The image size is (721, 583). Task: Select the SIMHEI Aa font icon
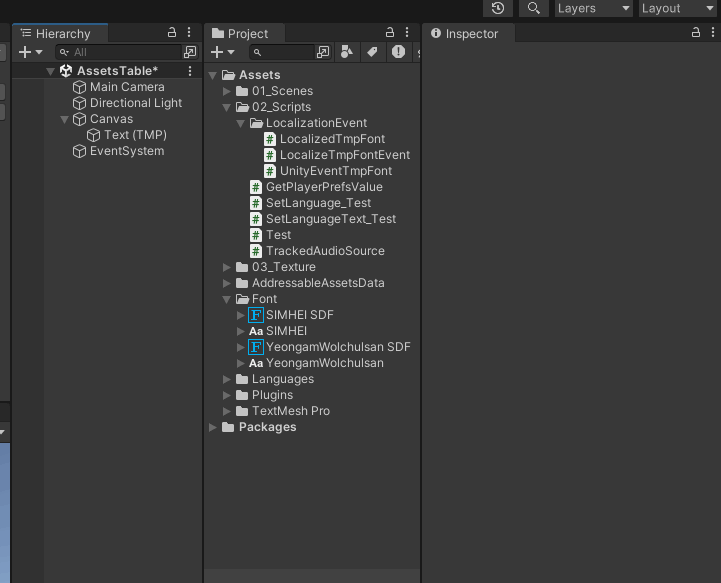pyautogui.click(x=256, y=331)
